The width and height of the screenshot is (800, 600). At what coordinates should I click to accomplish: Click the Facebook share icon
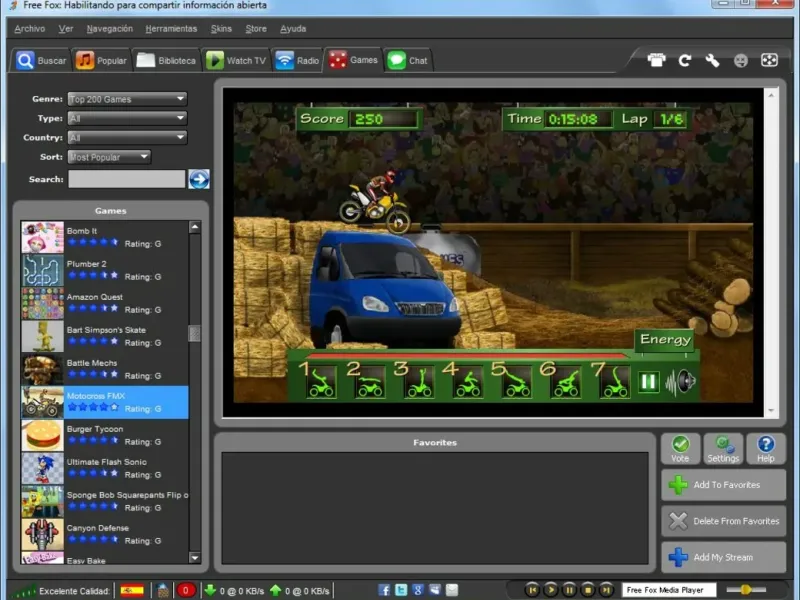click(384, 590)
